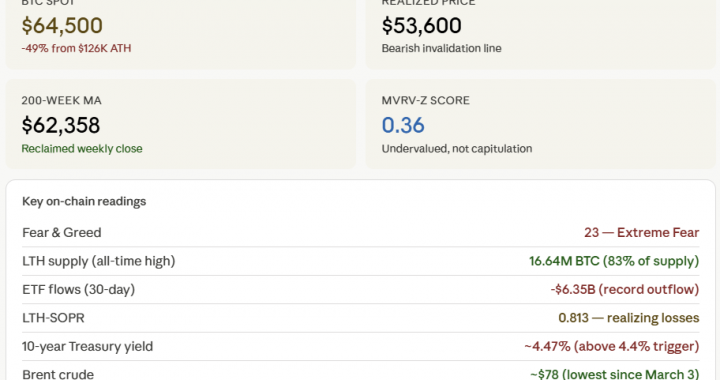Screen dimensions: 720x380
Task: Click the '200-WEEK MA' label
Action: [62, 101]
